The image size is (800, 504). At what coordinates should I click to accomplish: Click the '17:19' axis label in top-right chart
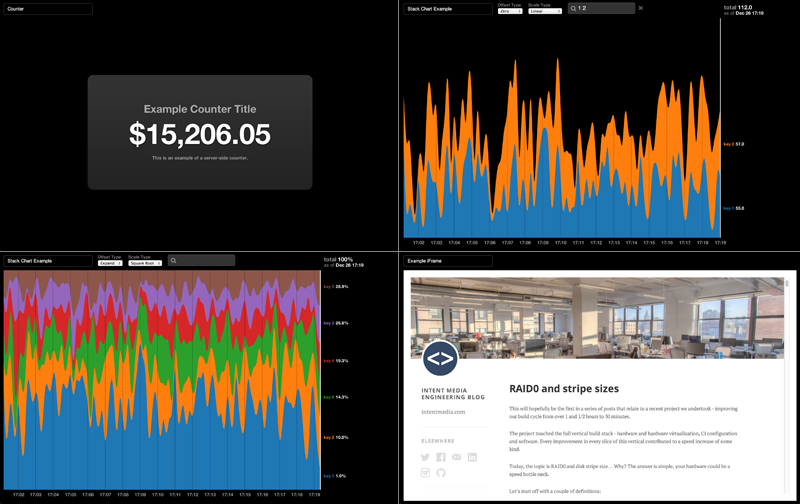click(x=720, y=243)
